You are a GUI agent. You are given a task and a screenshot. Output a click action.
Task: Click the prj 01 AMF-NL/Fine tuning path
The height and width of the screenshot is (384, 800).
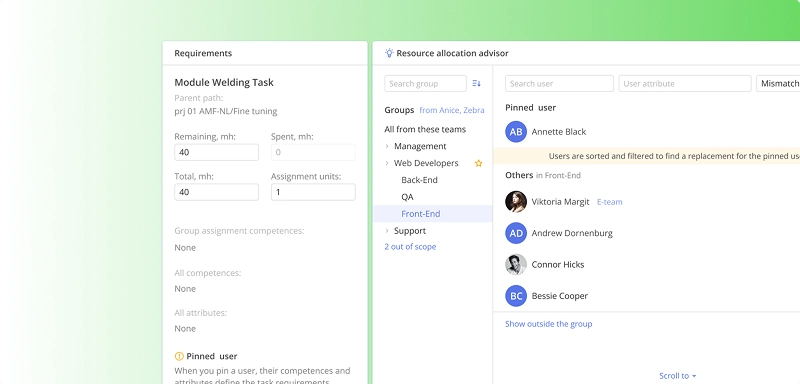(226, 111)
